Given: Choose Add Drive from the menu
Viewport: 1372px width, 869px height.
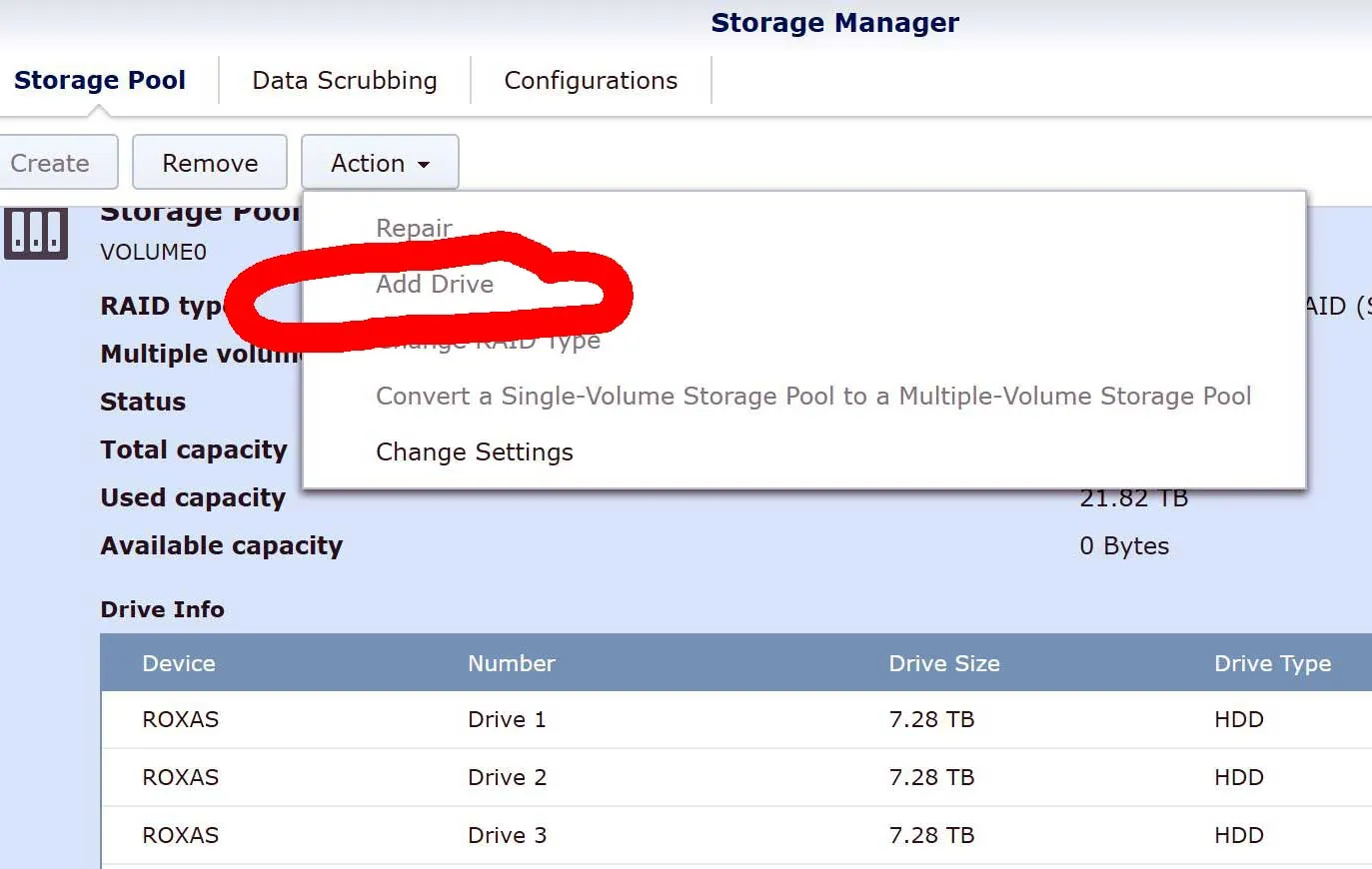Looking at the screenshot, I should pos(435,284).
